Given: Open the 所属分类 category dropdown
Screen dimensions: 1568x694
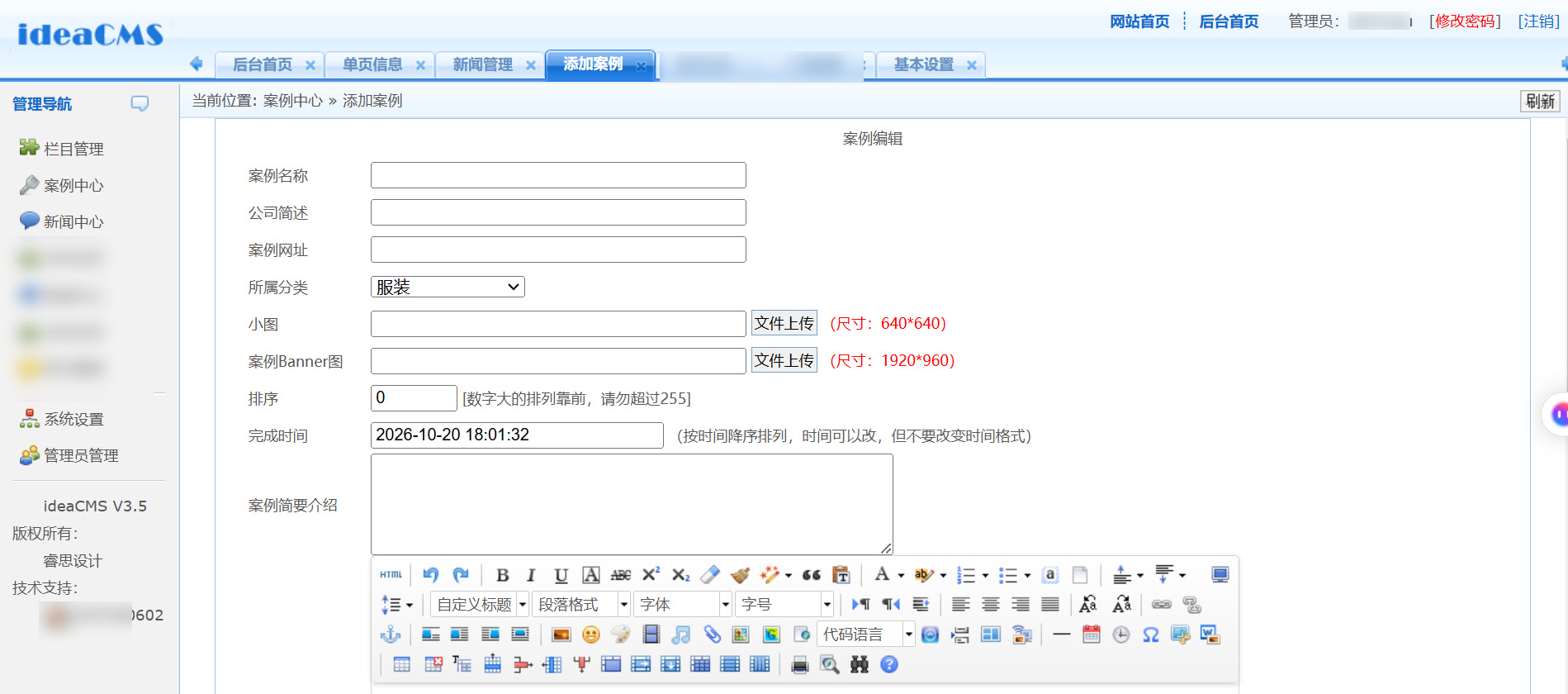Looking at the screenshot, I should [x=448, y=287].
